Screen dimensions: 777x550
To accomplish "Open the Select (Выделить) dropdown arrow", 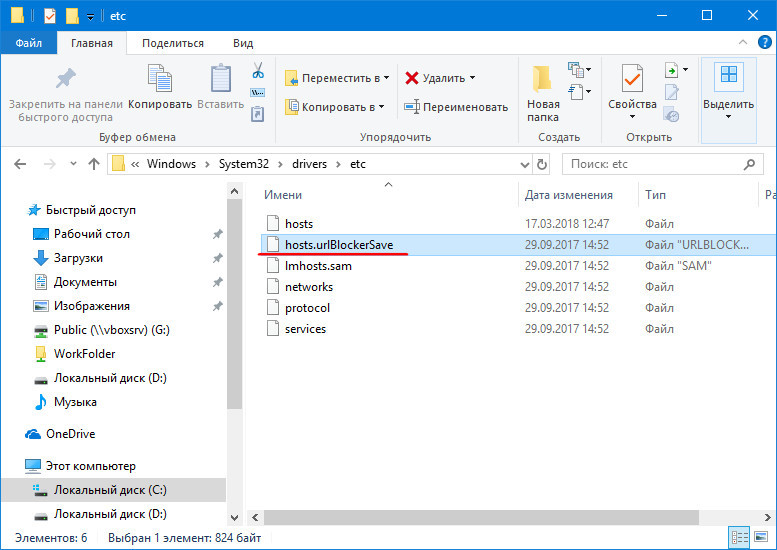I will tap(728, 117).
